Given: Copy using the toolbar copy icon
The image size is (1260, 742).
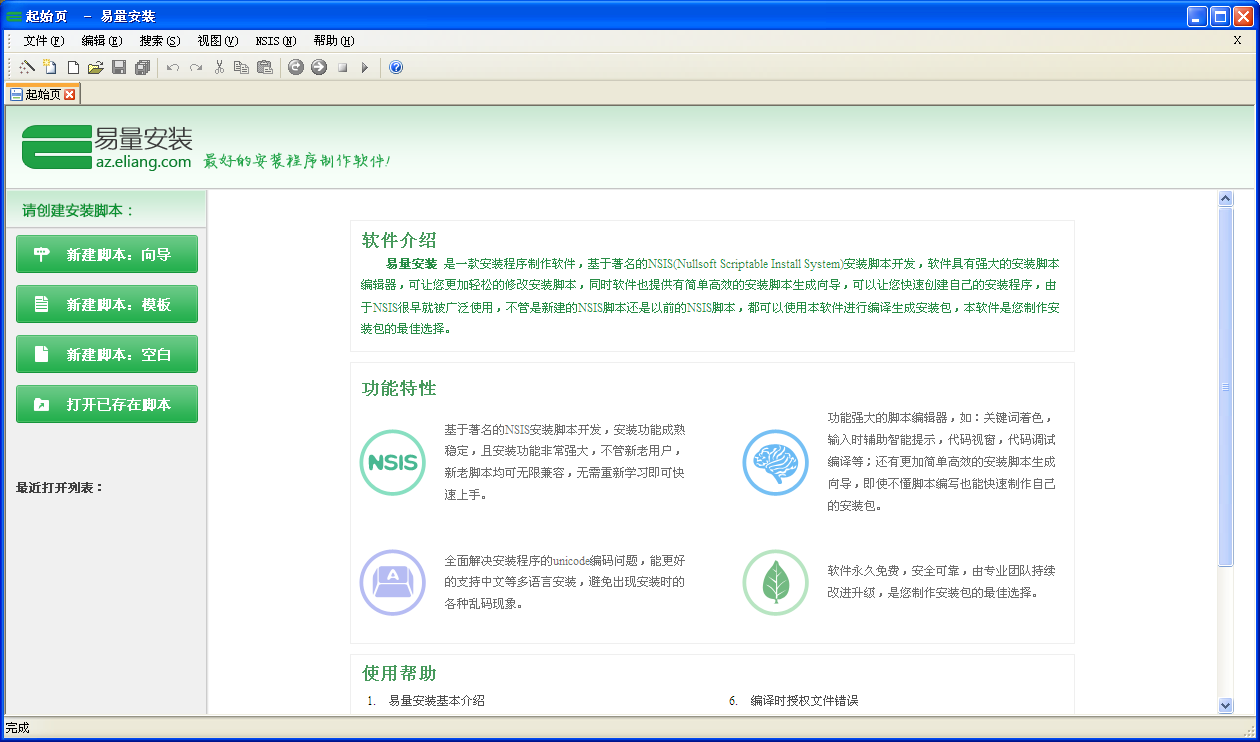Looking at the screenshot, I should pos(241,67).
